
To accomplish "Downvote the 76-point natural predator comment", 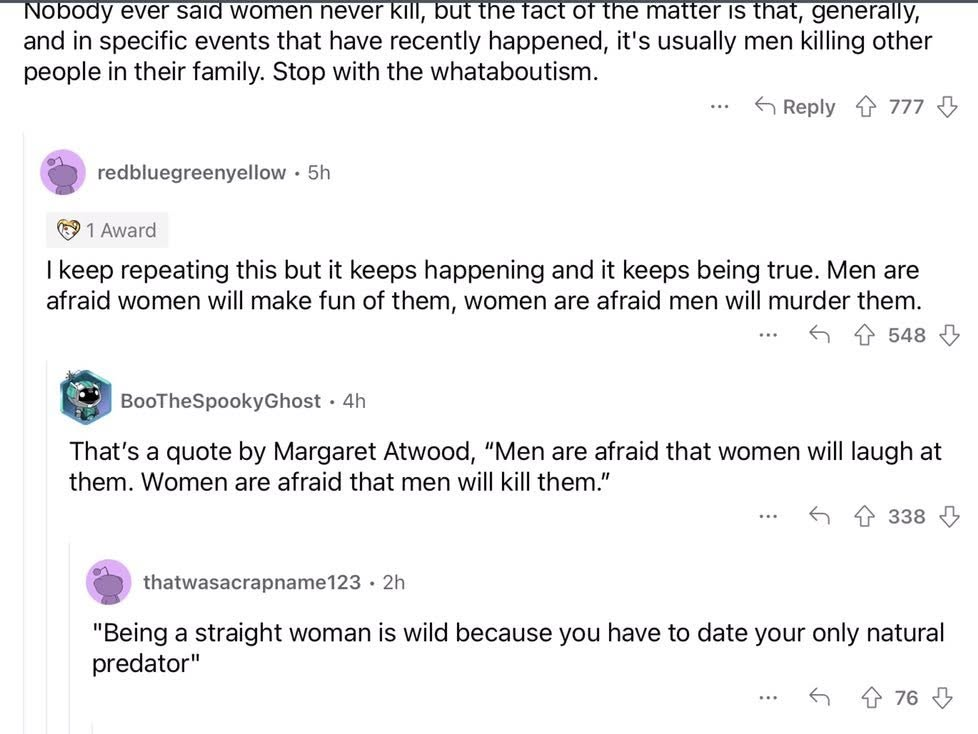I will click(x=941, y=697).
